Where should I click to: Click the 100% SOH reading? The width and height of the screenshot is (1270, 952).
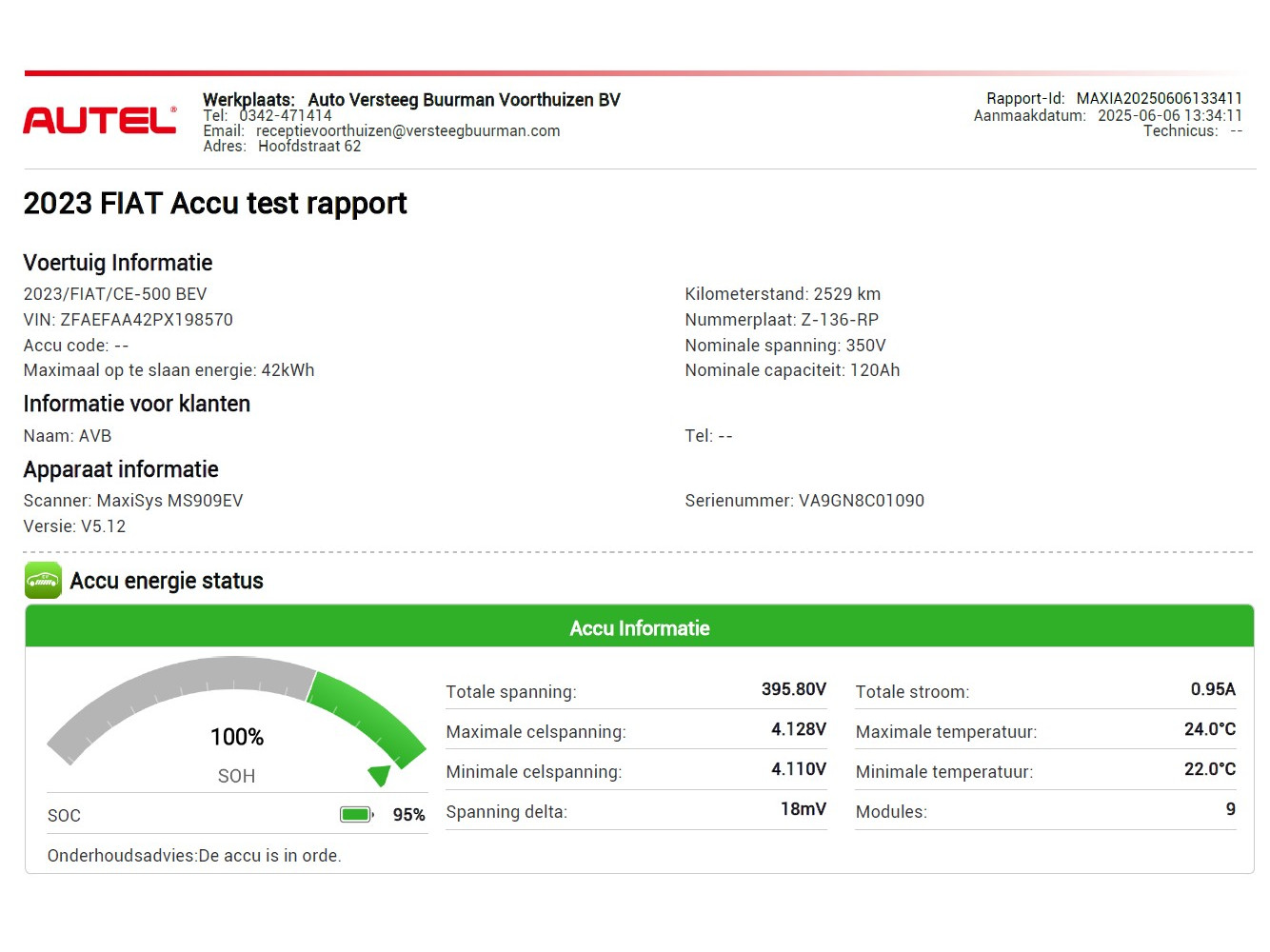point(237,737)
